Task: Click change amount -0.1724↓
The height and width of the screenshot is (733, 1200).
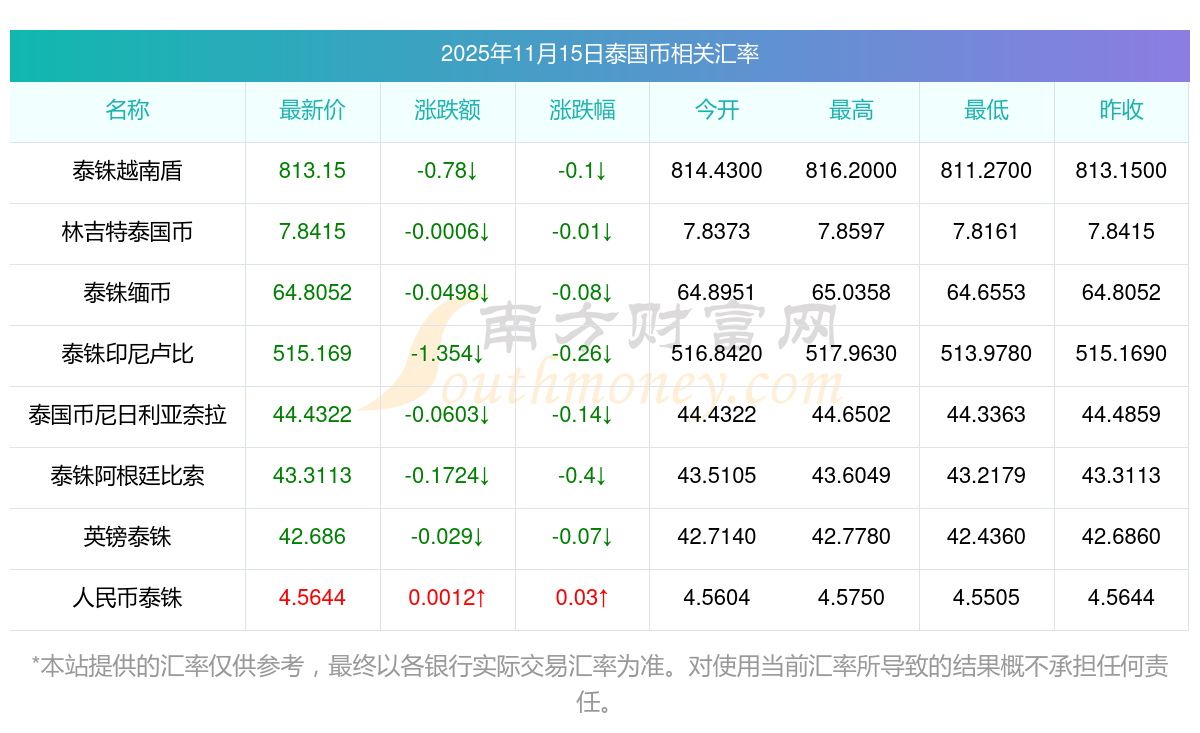Action: coord(447,476)
